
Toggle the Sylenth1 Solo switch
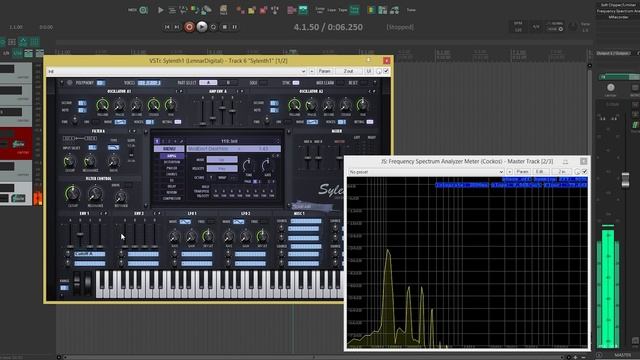pyautogui.click(x=263, y=83)
